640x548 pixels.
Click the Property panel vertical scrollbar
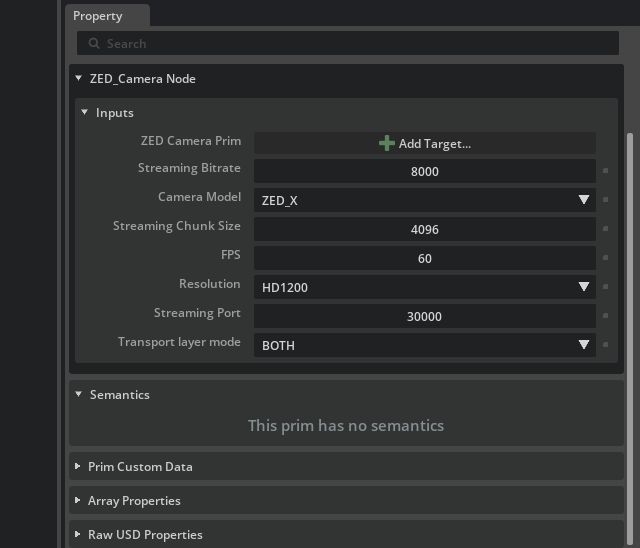click(630, 300)
